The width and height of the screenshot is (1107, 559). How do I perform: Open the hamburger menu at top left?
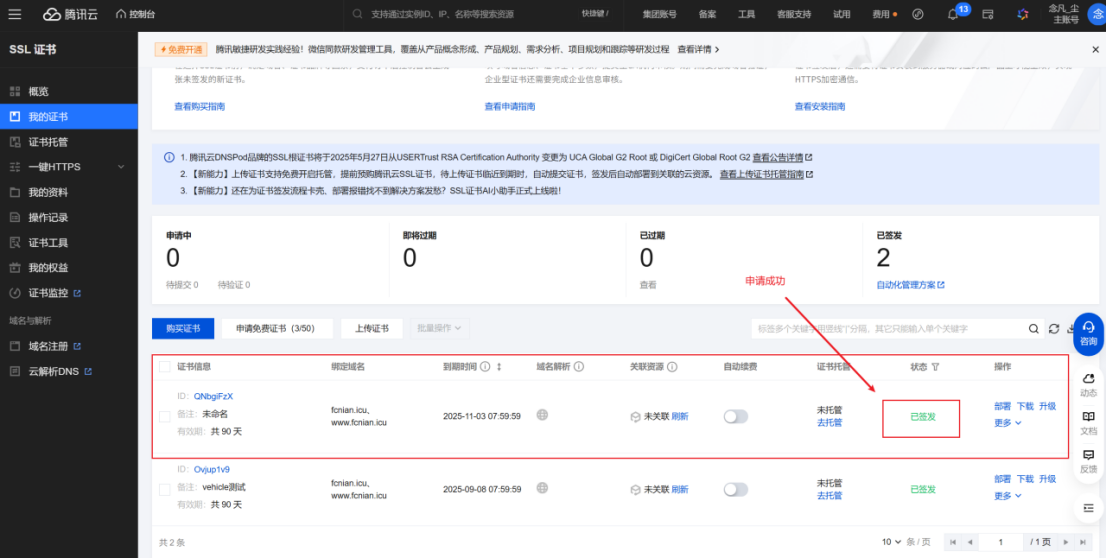[x=15, y=14]
